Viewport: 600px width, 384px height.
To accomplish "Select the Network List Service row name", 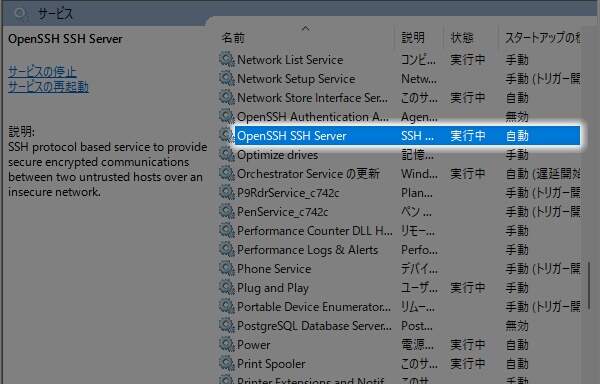I will click(x=290, y=60).
